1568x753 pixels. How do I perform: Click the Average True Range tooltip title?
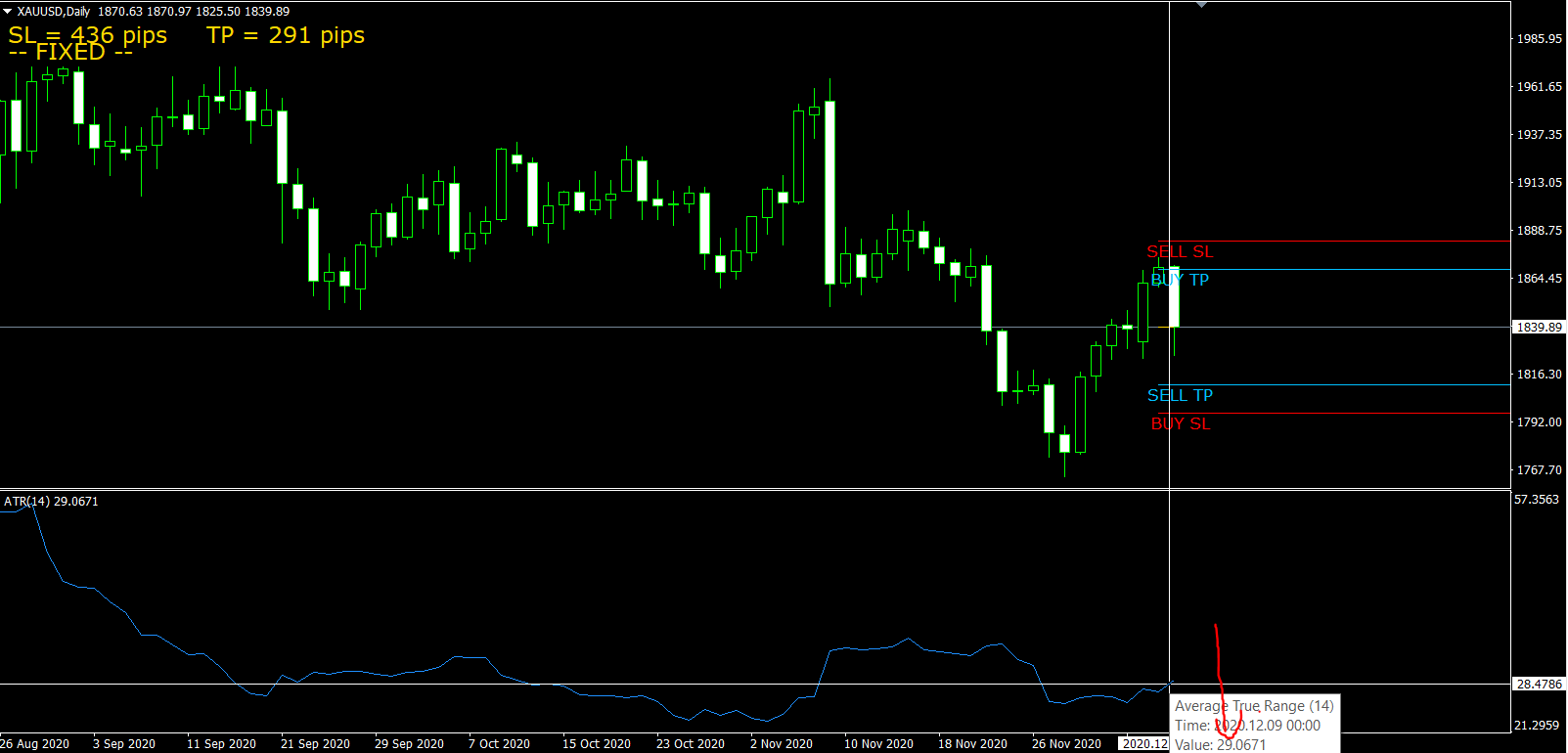1254,706
